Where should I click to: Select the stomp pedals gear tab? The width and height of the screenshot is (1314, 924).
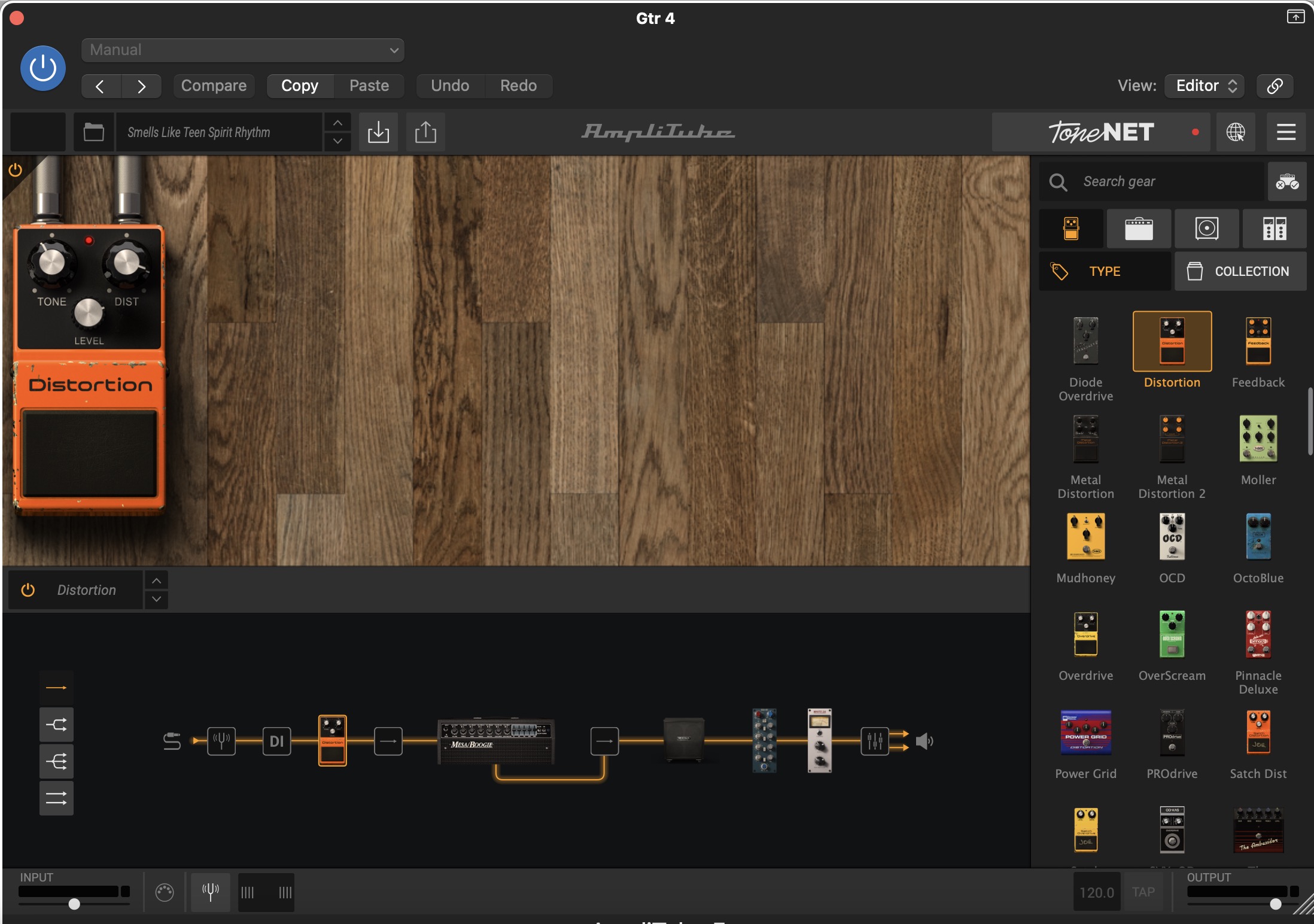[x=1071, y=229]
